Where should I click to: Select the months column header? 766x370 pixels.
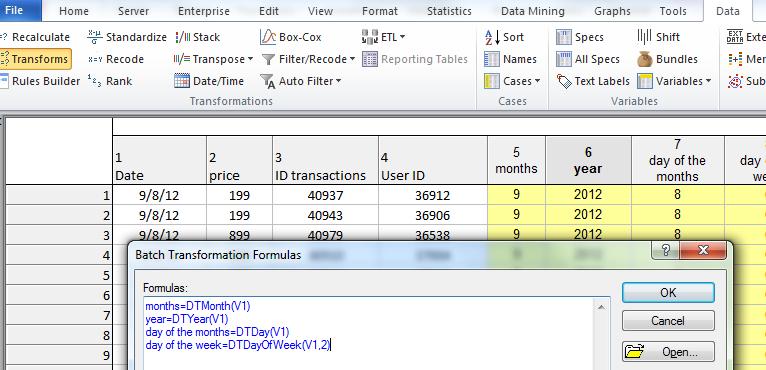click(516, 160)
